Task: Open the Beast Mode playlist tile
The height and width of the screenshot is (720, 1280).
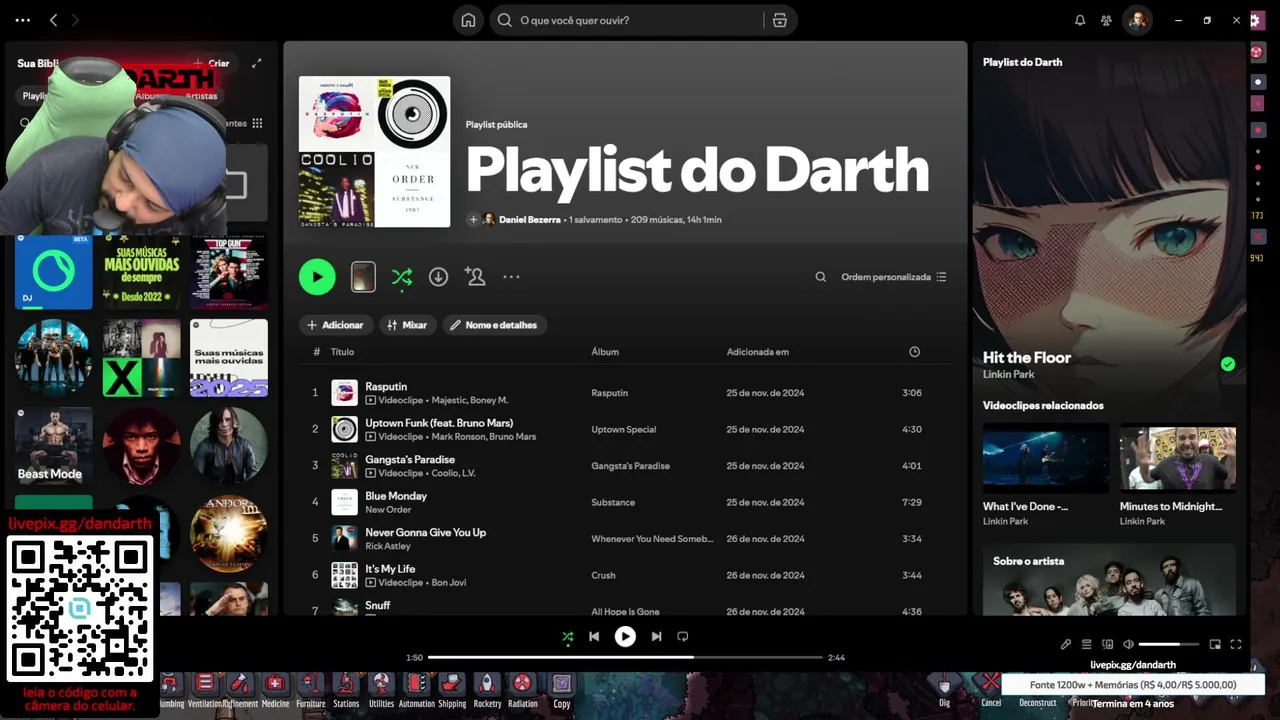Action: [52, 446]
